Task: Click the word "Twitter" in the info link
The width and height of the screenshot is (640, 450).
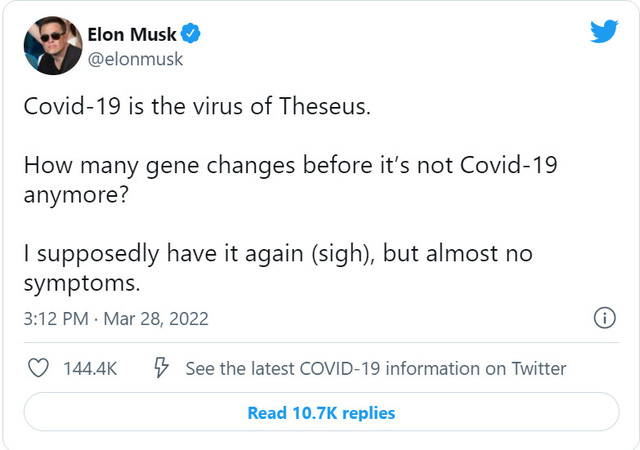Action: (x=539, y=368)
